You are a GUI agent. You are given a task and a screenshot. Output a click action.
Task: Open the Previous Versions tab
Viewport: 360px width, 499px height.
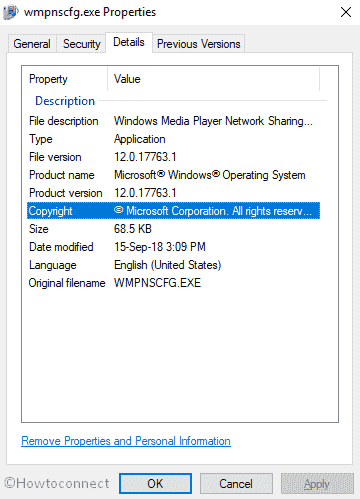point(199,44)
